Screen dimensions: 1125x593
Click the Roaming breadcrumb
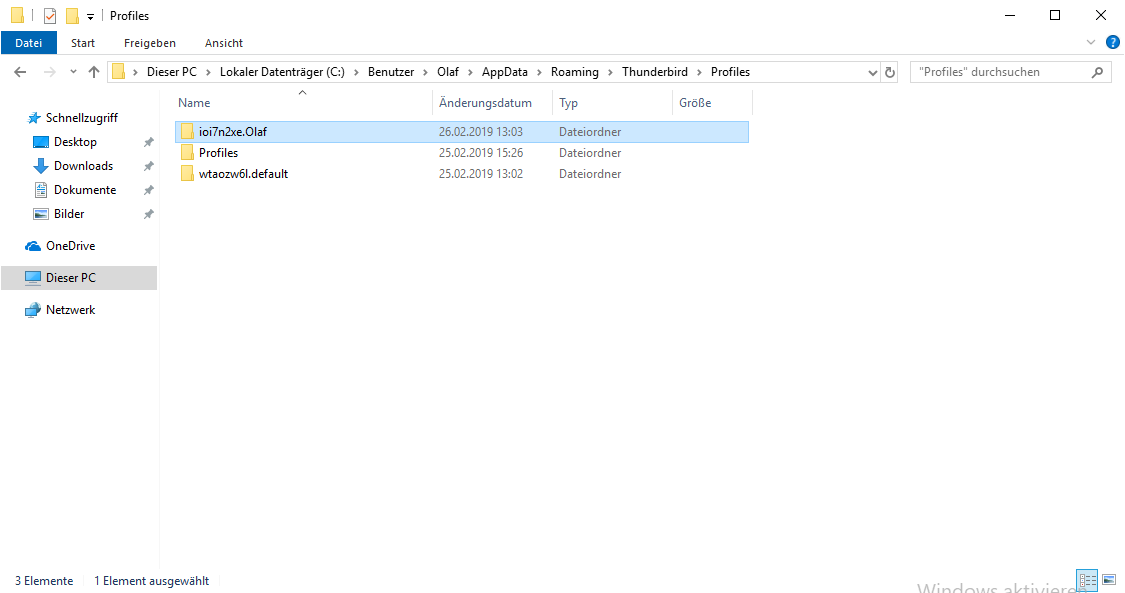[575, 72]
